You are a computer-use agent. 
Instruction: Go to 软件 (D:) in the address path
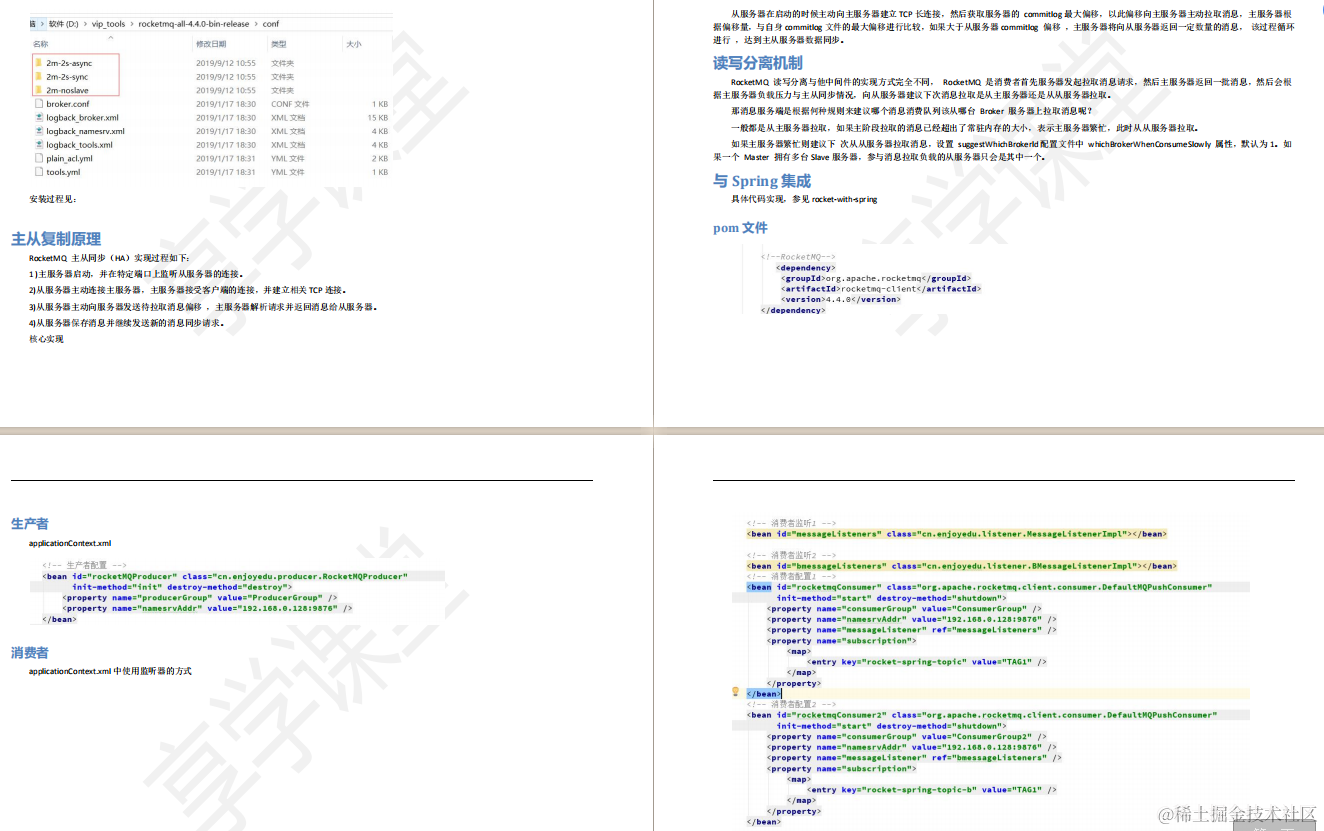pos(63,23)
